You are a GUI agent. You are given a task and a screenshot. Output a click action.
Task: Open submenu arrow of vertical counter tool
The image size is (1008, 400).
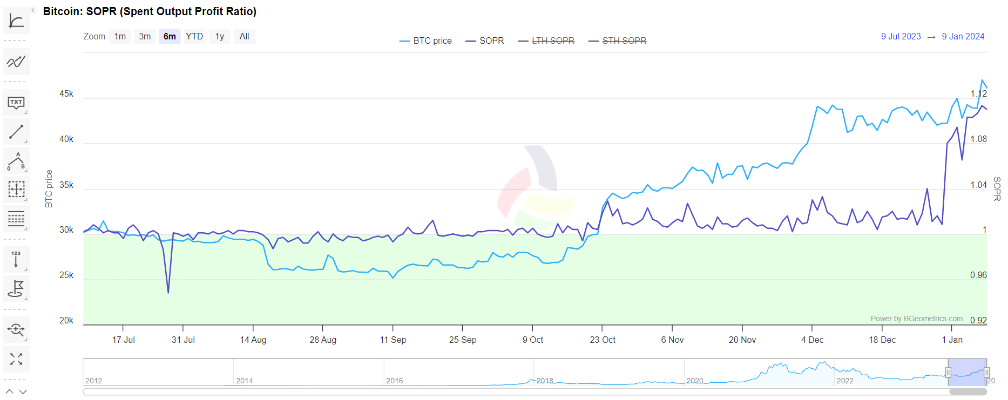[x=26, y=269]
